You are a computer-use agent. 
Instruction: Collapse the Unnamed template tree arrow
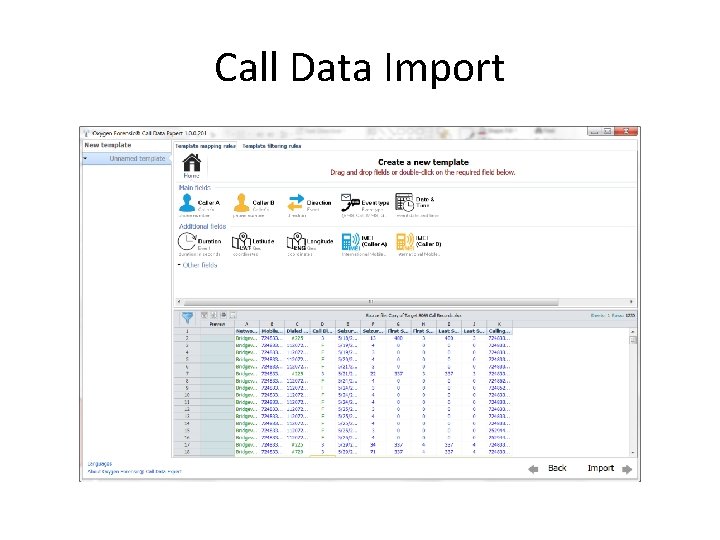pyautogui.click(x=85, y=158)
